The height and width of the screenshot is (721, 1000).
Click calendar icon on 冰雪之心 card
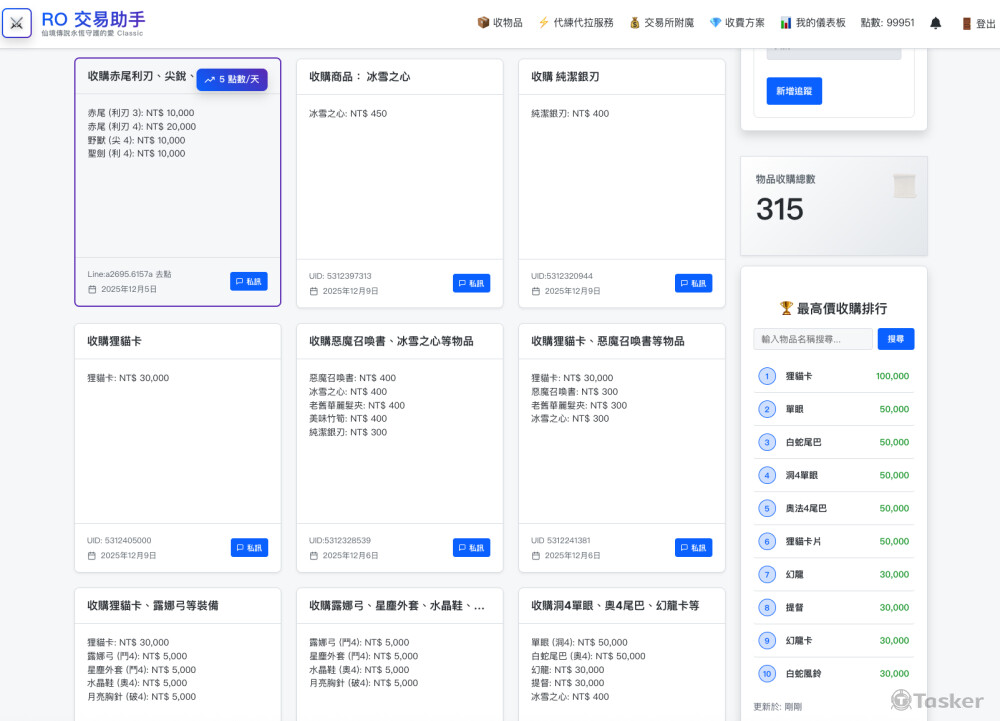[x=314, y=291]
